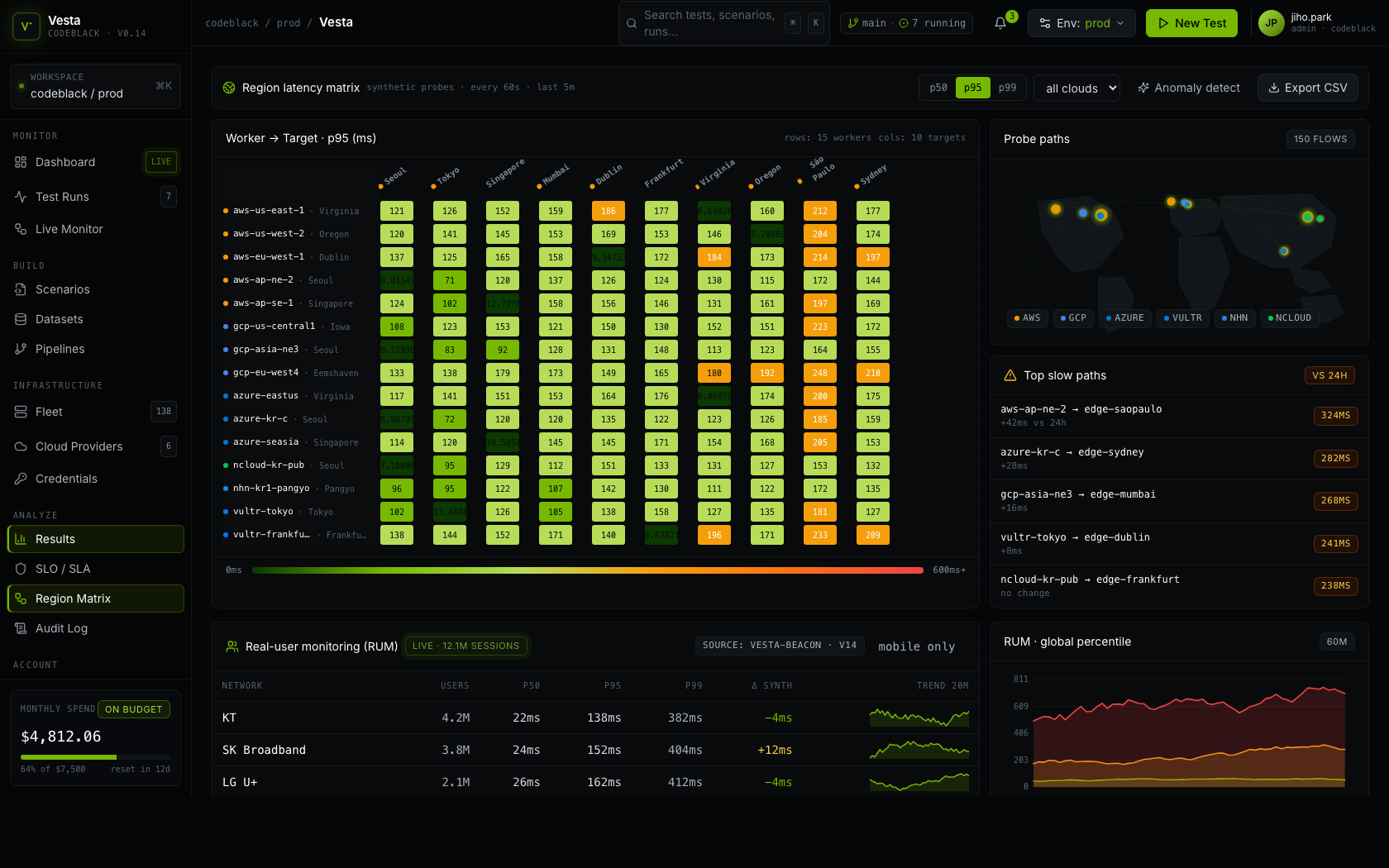Viewport: 1389px width, 868px height.
Task: Go to Scenarios page
Action: pyautogui.click(x=62, y=289)
